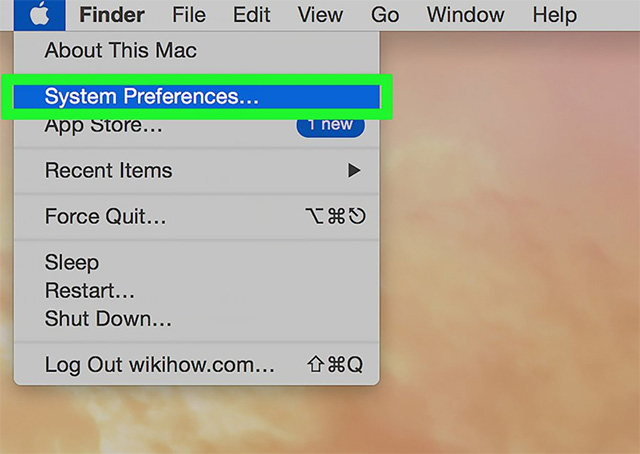Viewport: 640px width, 454px height.
Task: Choose About This Mac
Action: (197, 50)
